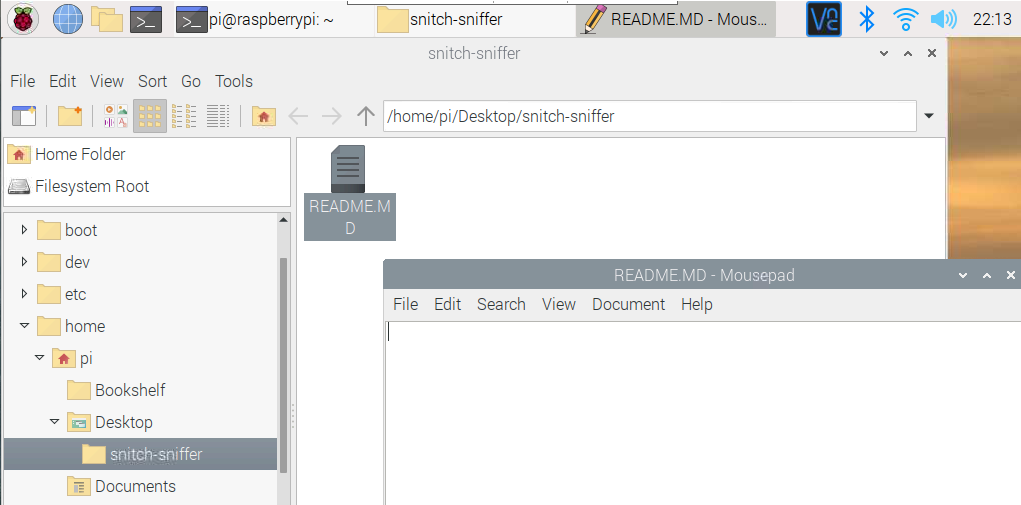This screenshot has height=505, width=1021.
Task: Select Filesystem Root in the places list
Action: [91, 186]
